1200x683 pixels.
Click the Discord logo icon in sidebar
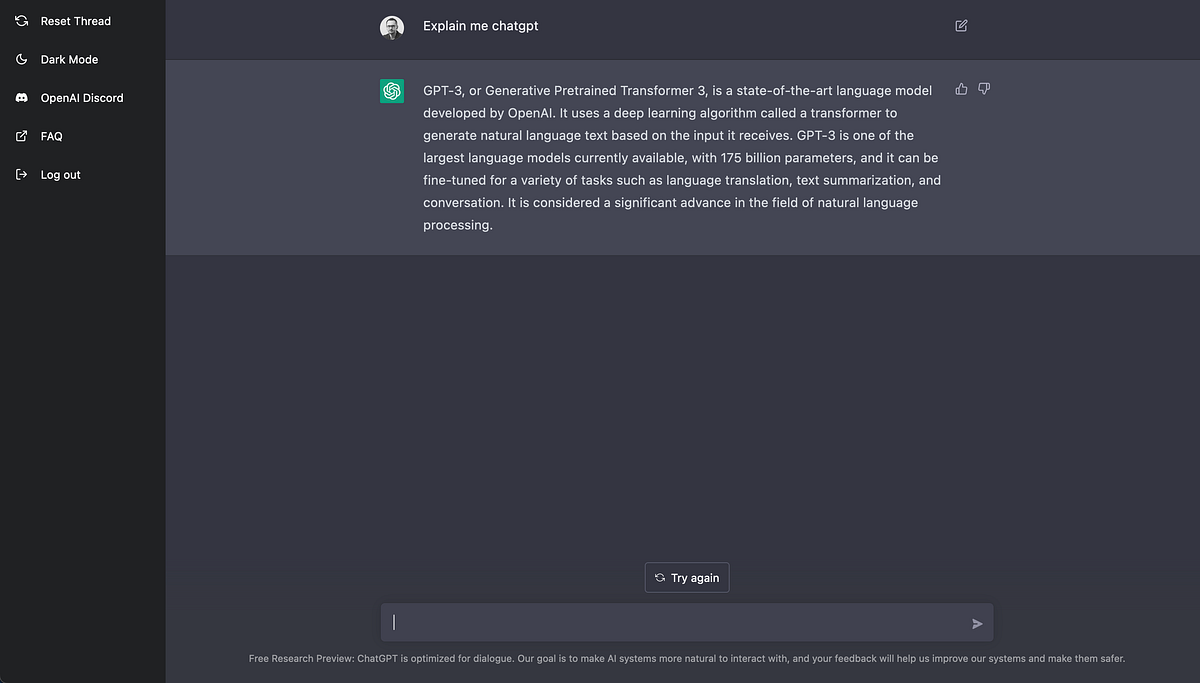click(22, 98)
